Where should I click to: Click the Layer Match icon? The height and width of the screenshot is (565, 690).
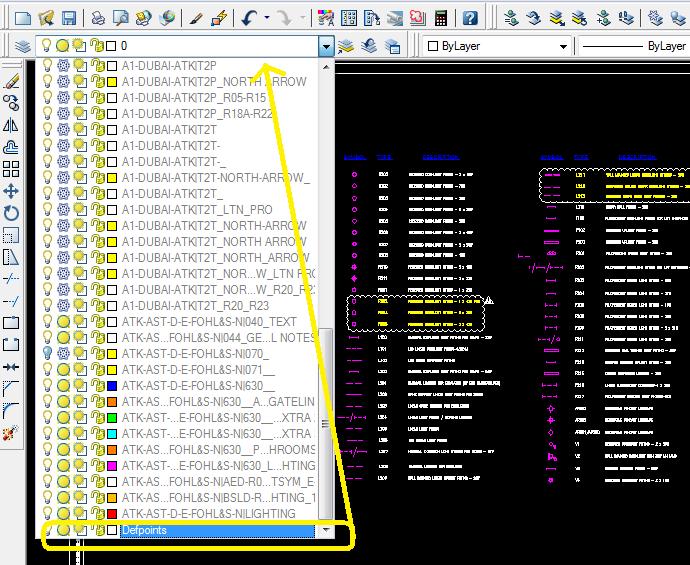511,18
